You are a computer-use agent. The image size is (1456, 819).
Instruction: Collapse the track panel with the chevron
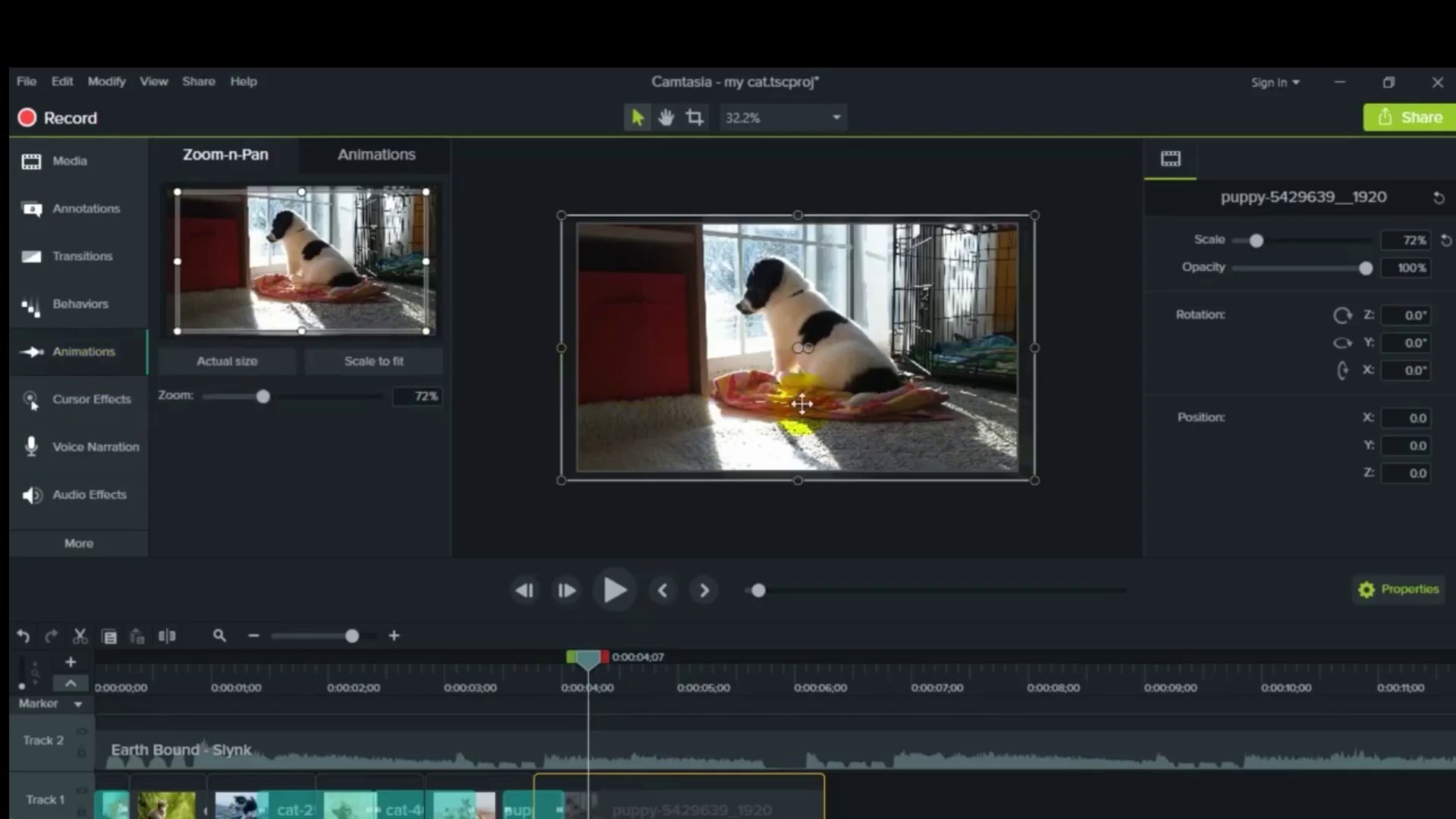pyautogui.click(x=70, y=682)
